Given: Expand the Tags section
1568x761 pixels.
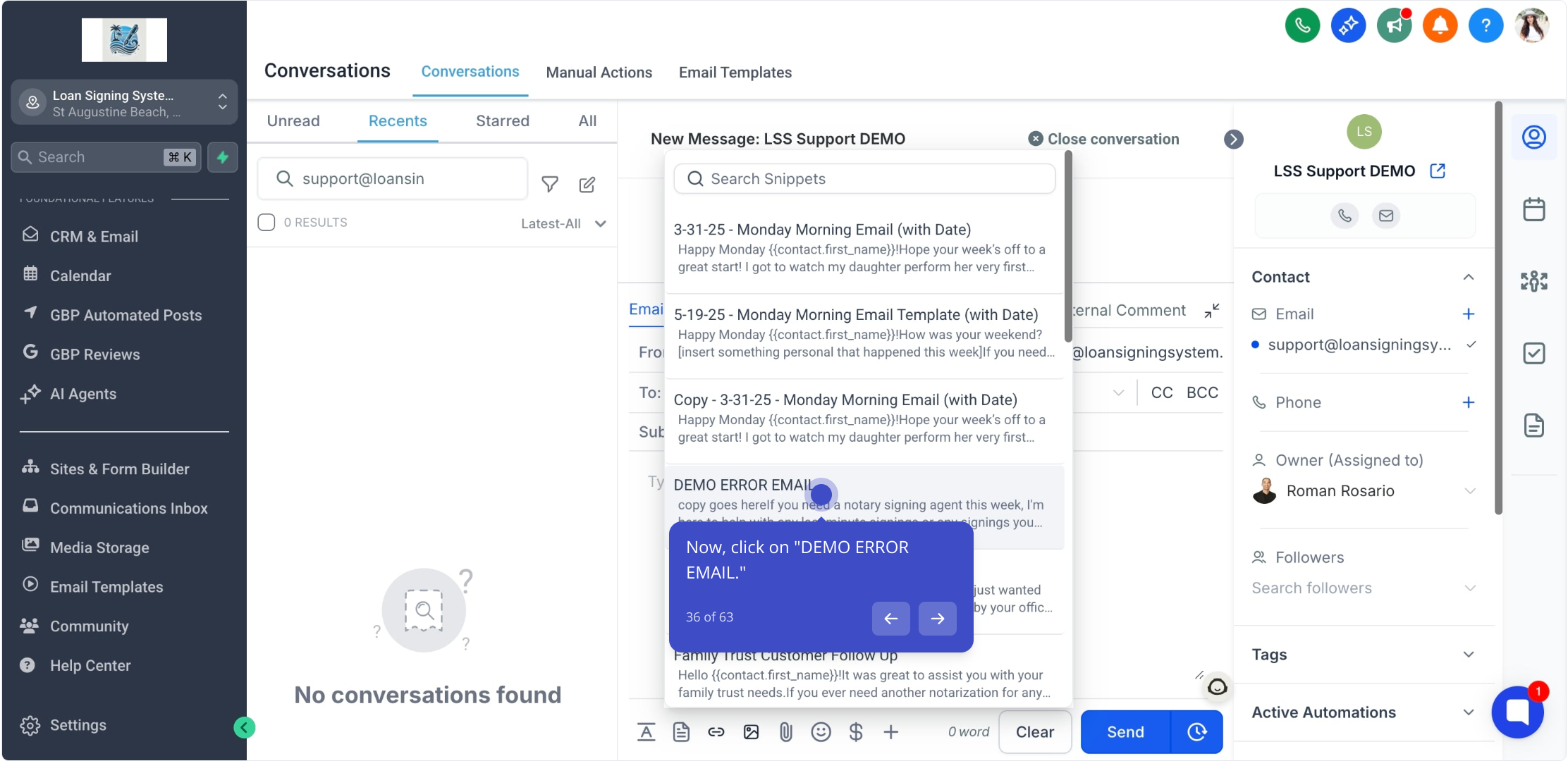Looking at the screenshot, I should point(1469,655).
